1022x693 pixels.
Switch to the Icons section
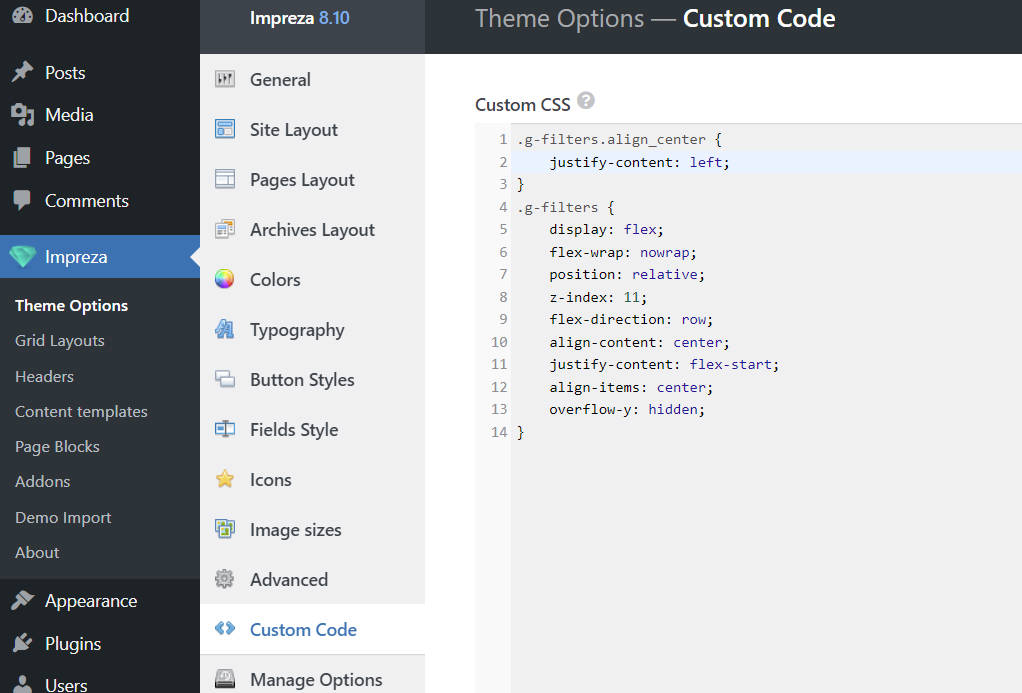click(x=312, y=479)
